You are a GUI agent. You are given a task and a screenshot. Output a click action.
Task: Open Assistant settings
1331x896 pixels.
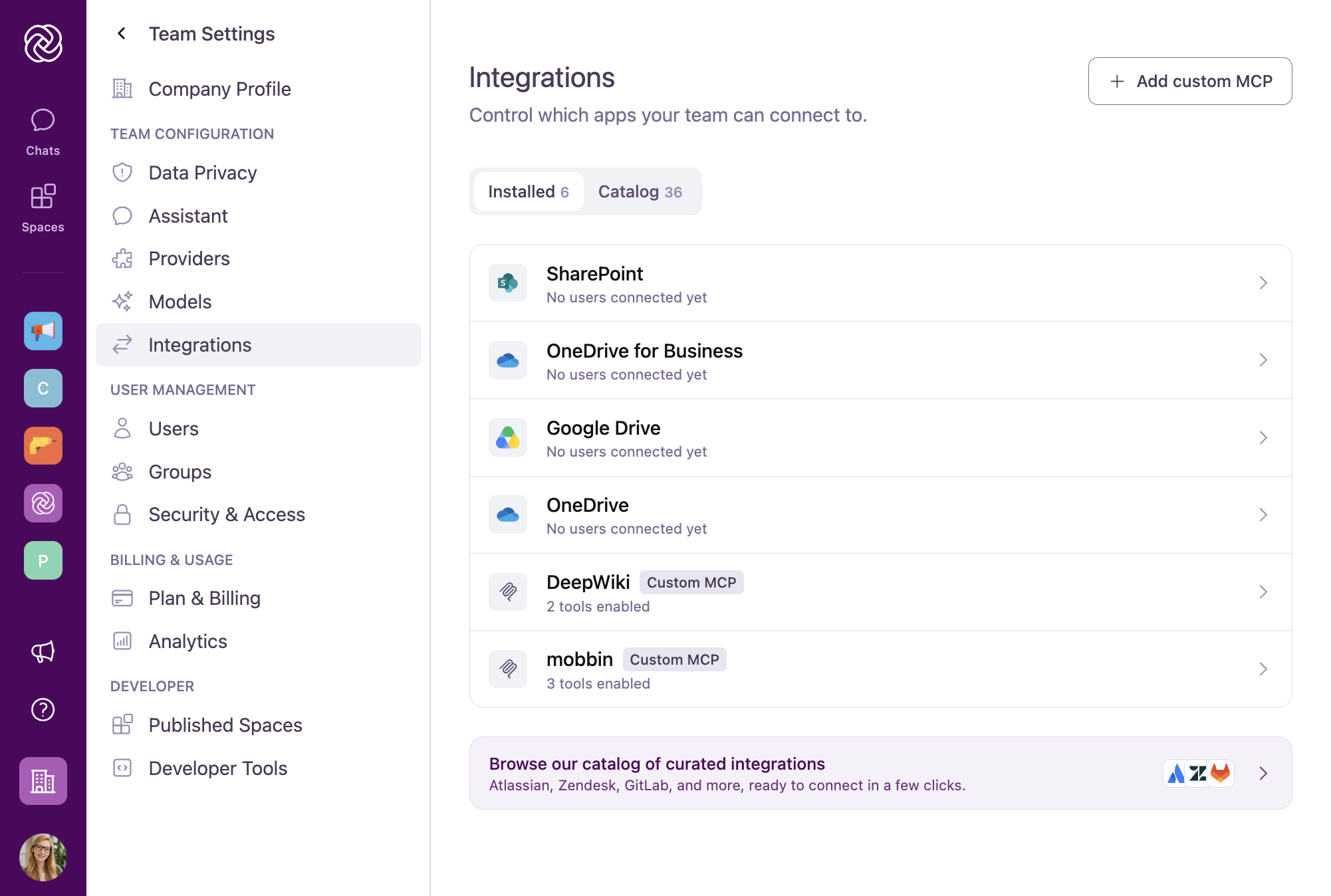coord(259,216)
